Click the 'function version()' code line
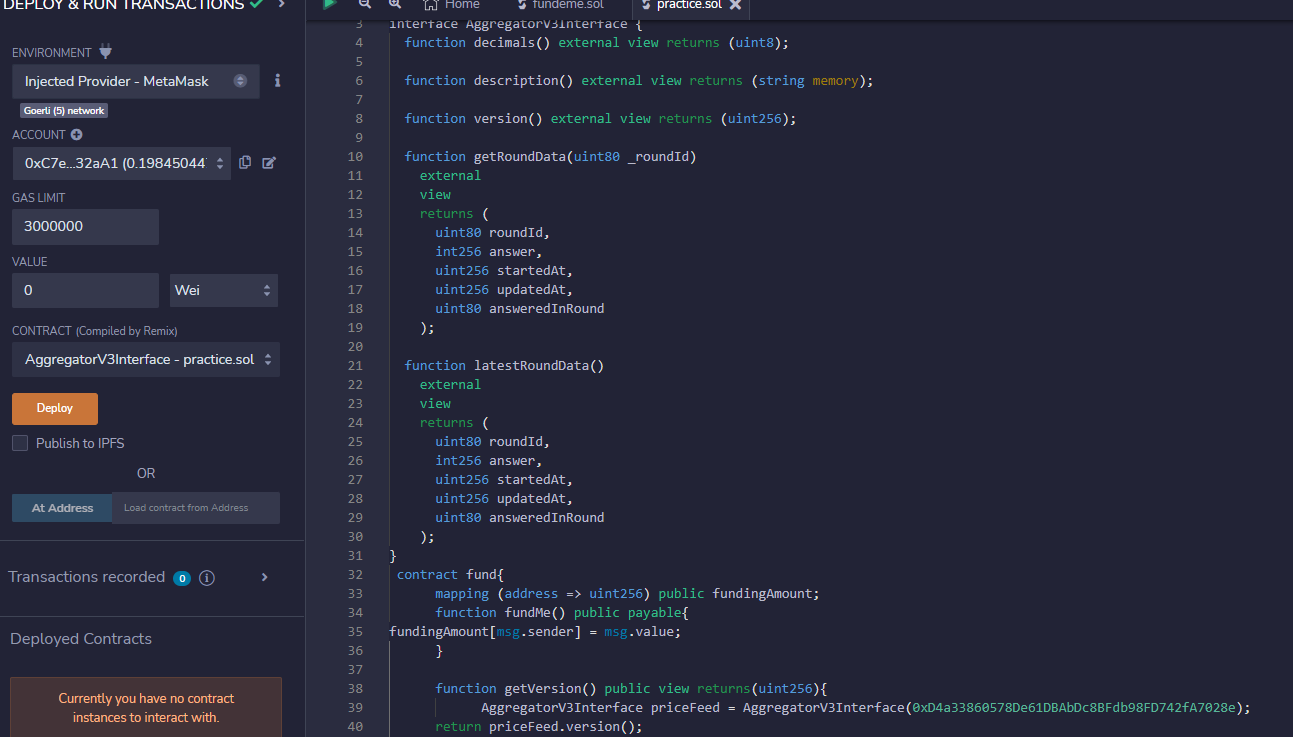Image resolution: width=1293 pixels, height=737 pixels. (601, 118)
